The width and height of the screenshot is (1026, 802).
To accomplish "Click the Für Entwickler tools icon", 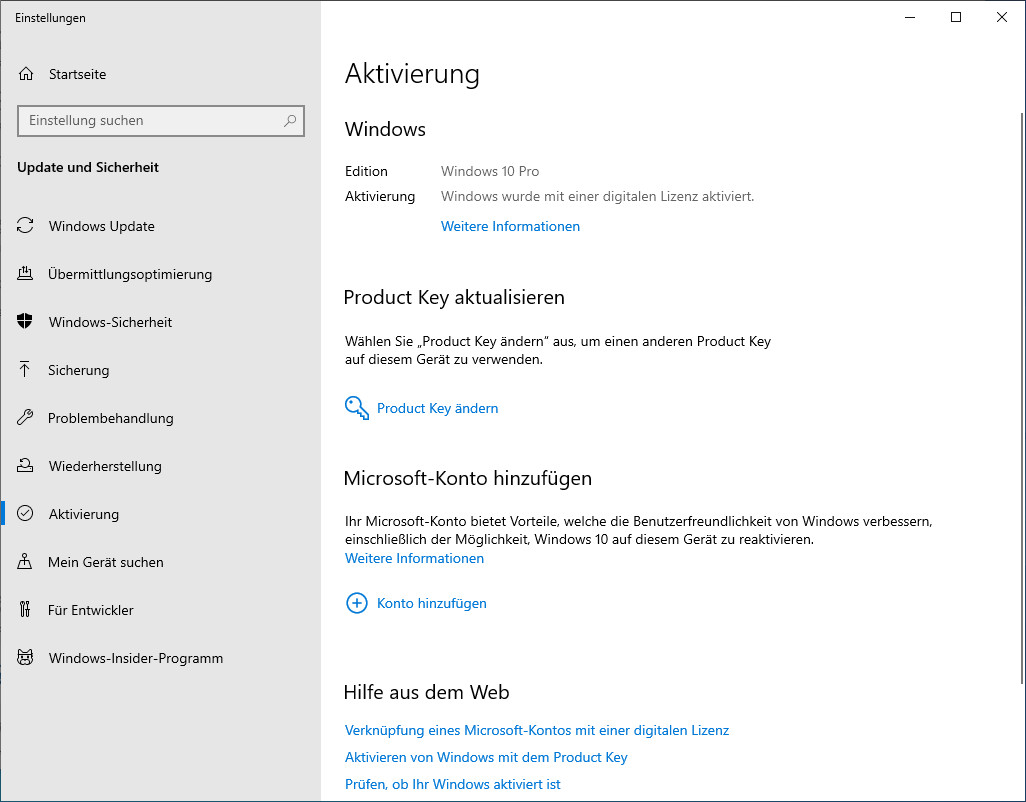I will tap(25, 610).
